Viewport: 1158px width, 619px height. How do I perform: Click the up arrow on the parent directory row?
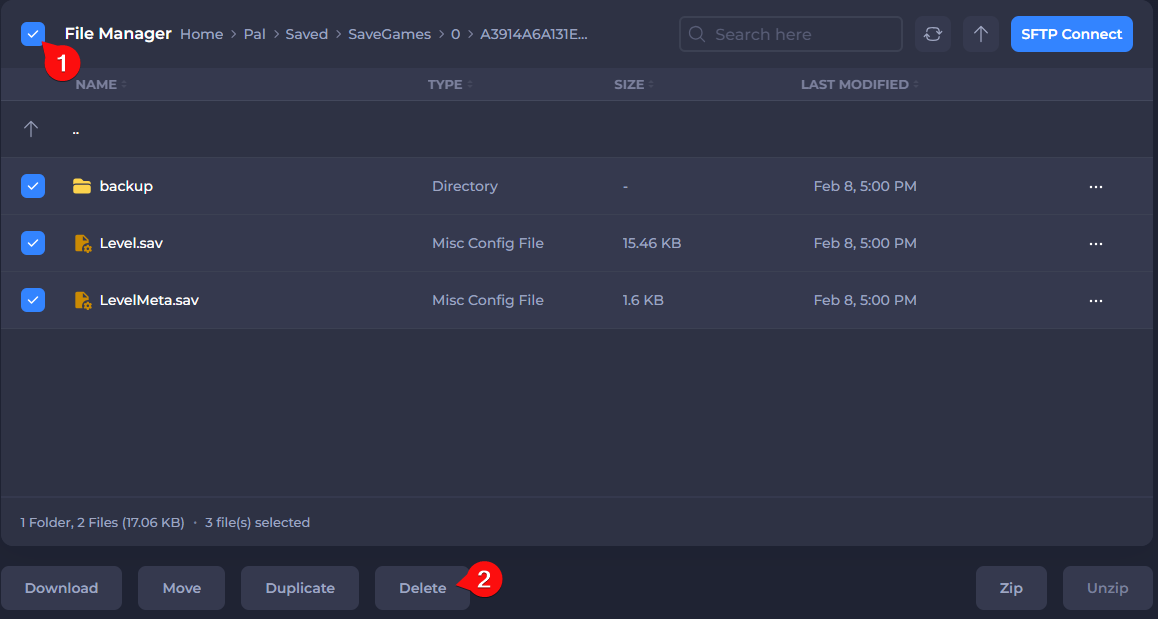[x=31, y=128]
